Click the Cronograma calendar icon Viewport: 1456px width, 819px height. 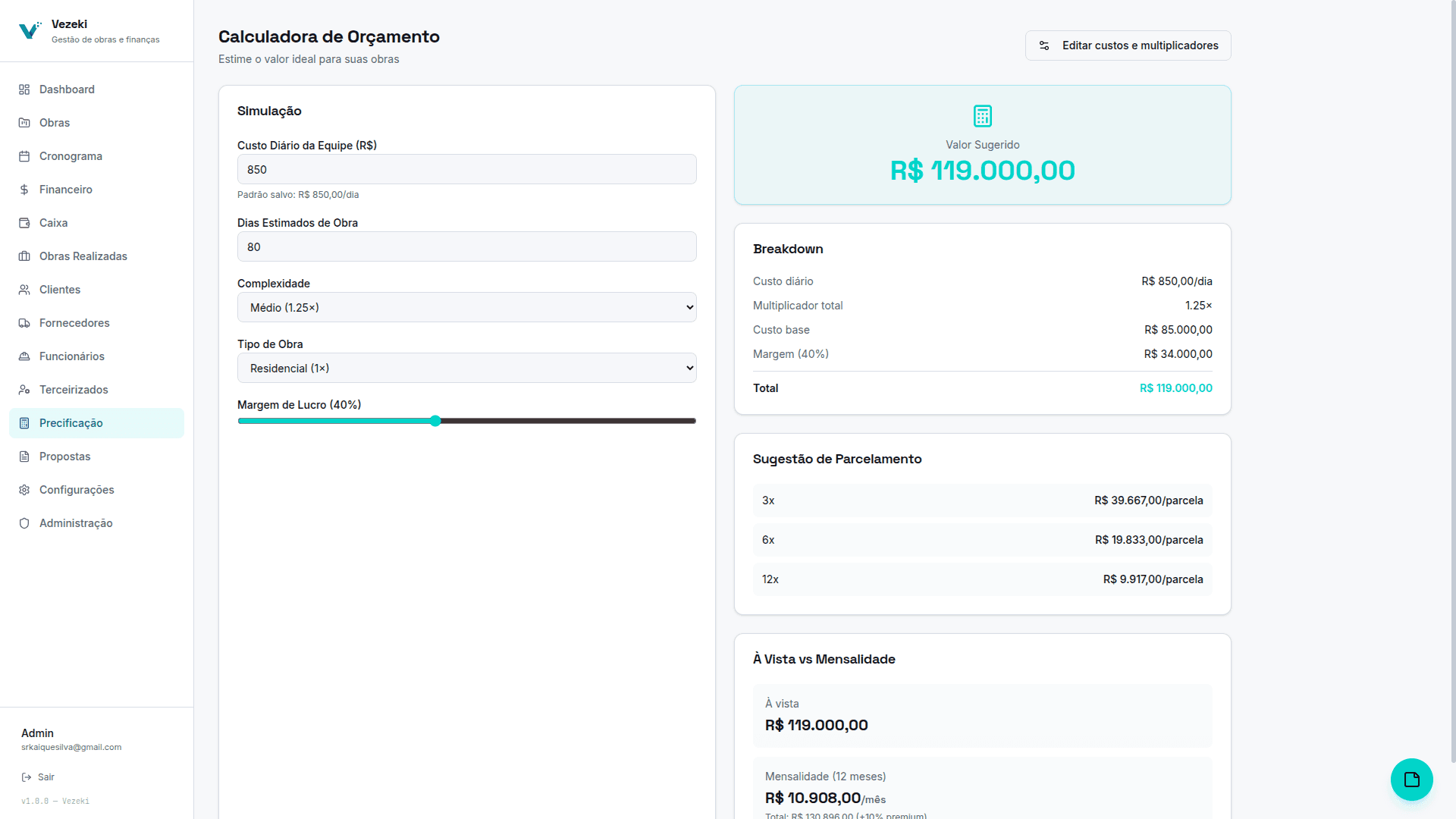(24, 156)
